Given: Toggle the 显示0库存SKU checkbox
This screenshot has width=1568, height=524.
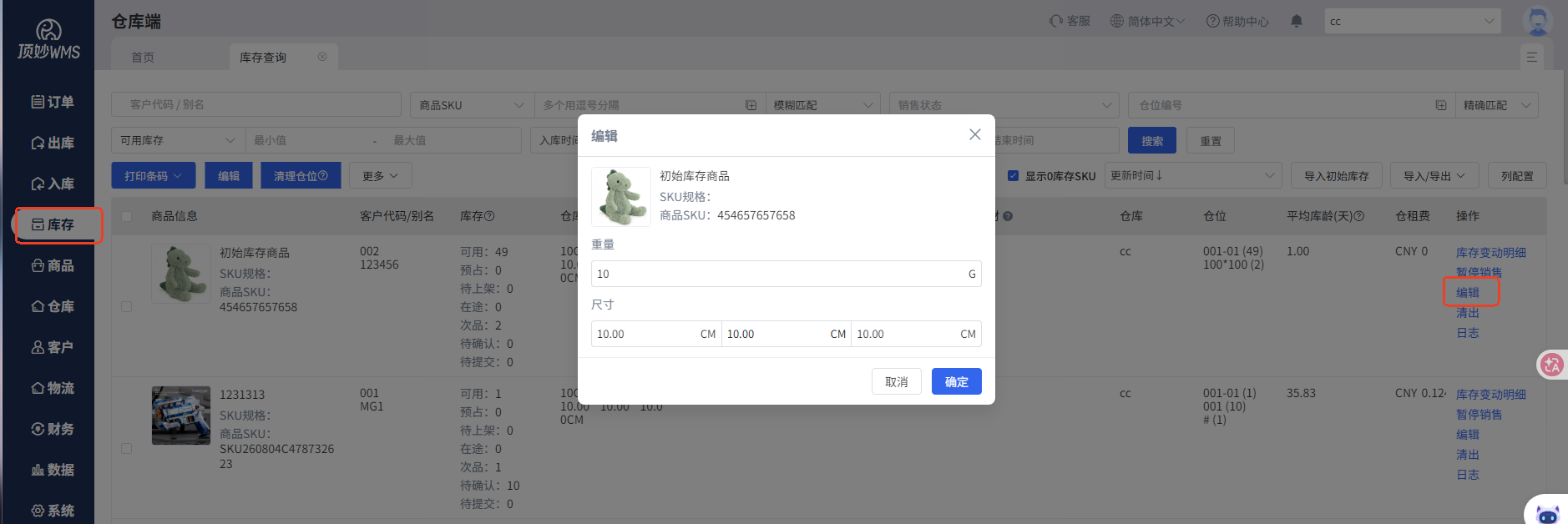Looking at the screenshot, I should [1013, 176].
